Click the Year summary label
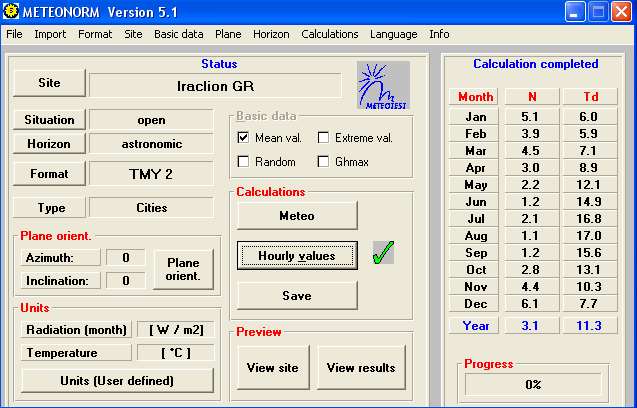The image size is (637, 408). 474,326
